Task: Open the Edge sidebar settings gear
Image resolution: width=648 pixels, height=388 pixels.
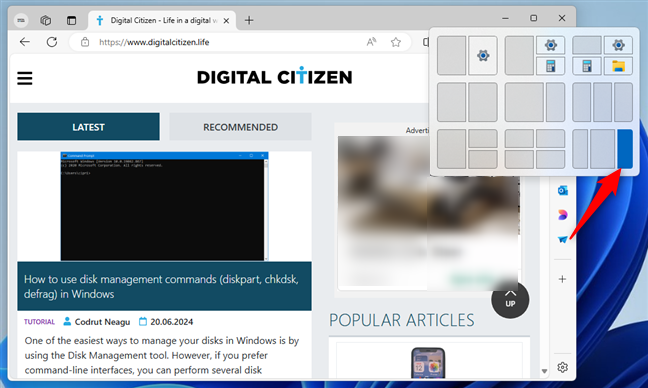Action: 562,367
